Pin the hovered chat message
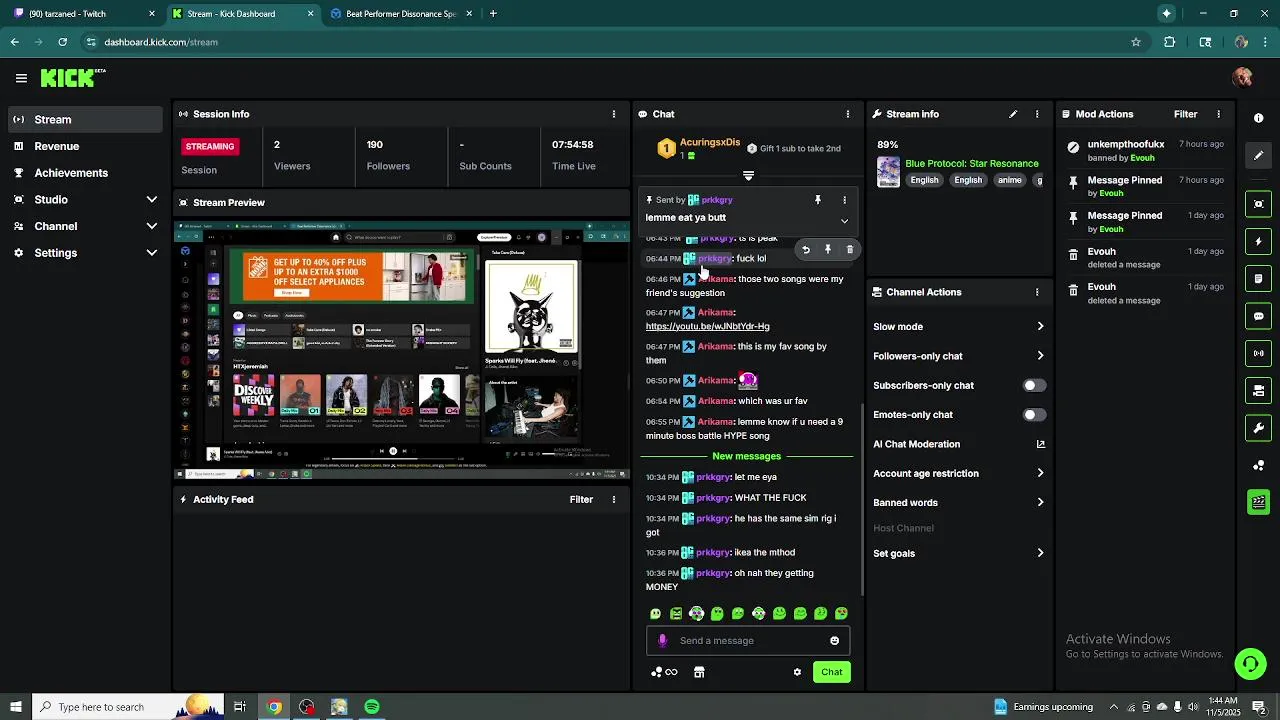Screen dimensions: 1280x720 coord(827,250)
